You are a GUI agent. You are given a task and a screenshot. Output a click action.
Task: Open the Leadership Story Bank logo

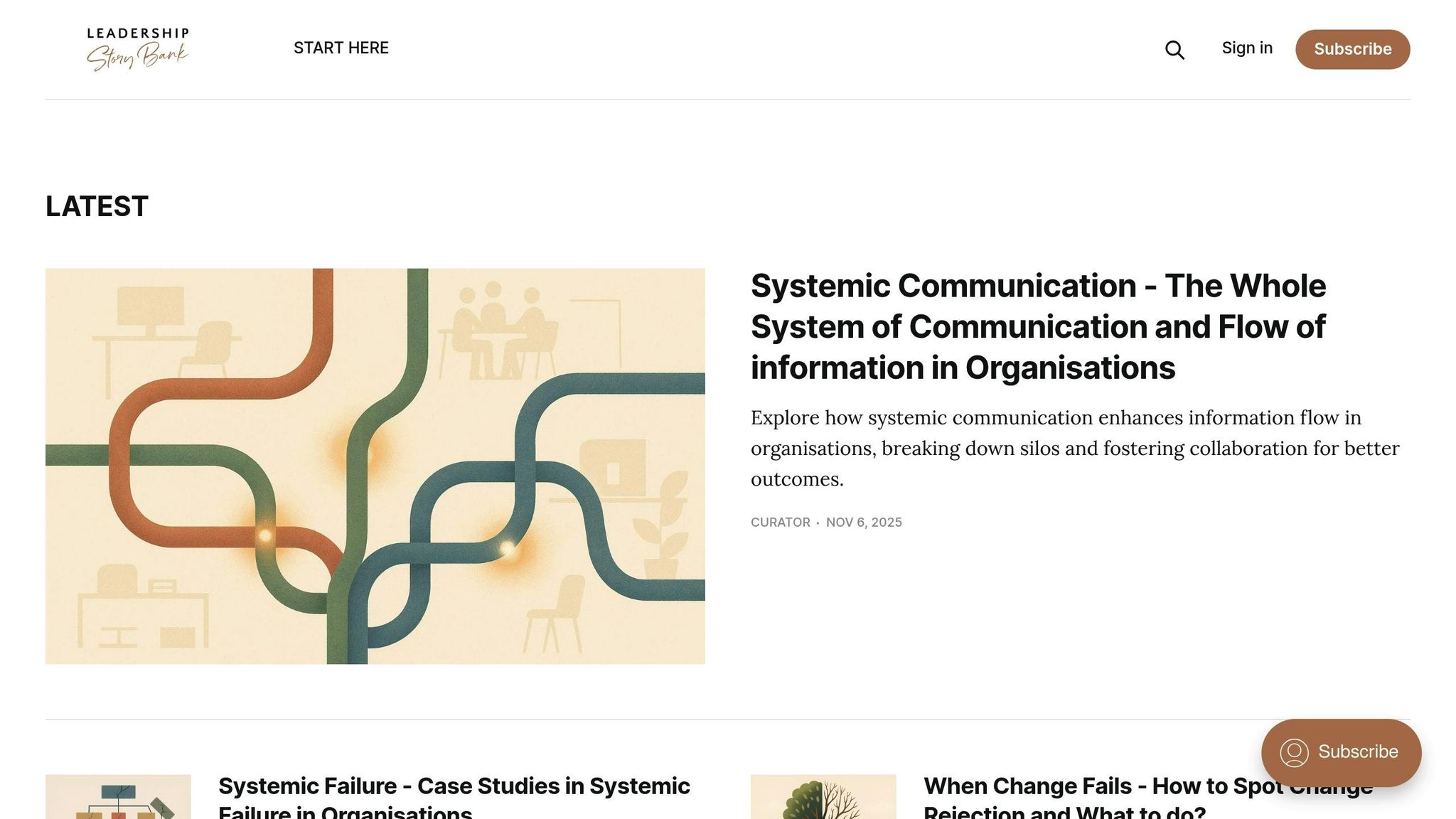coord(138,48)
